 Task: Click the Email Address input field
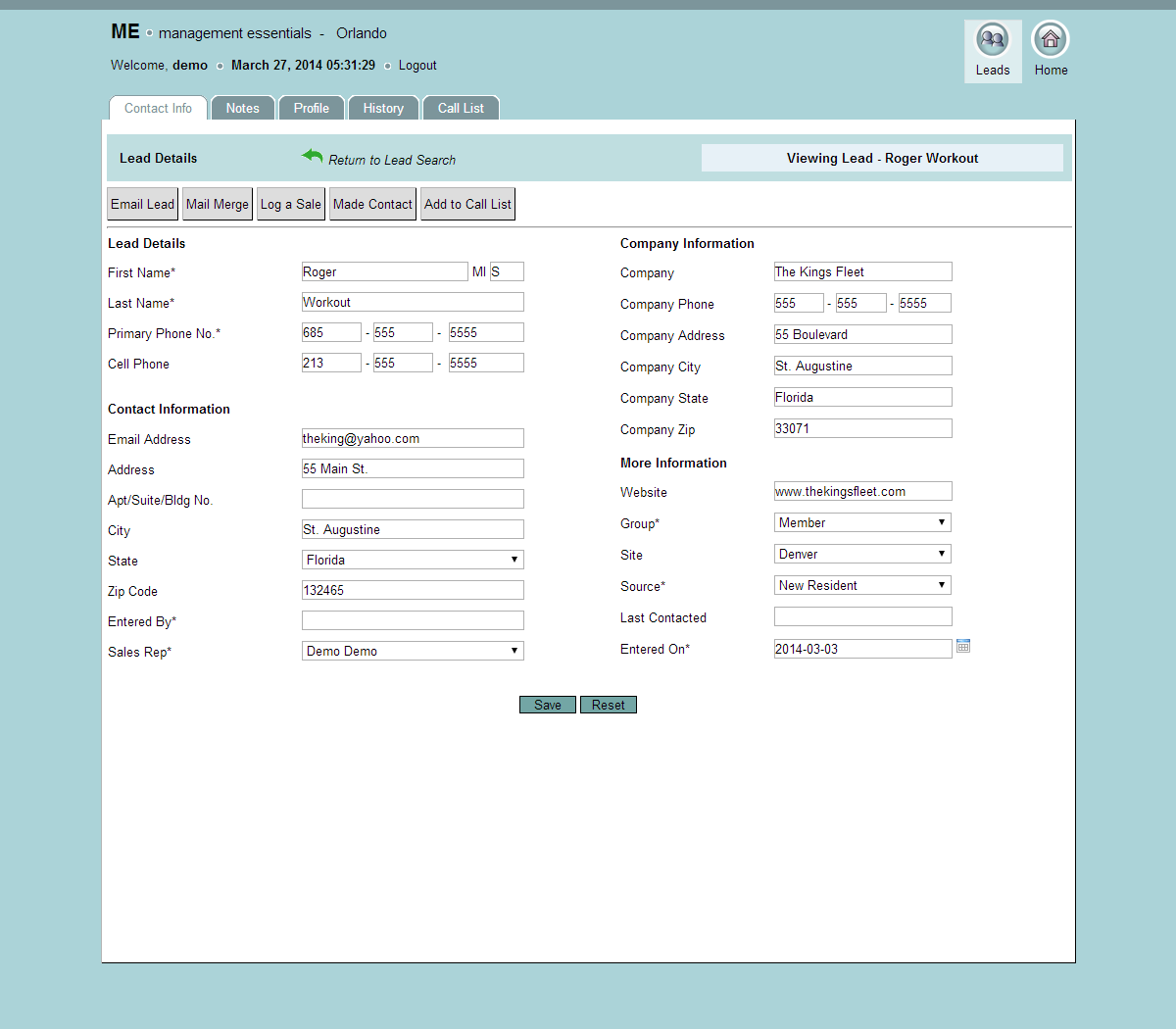tap(413, 438)
